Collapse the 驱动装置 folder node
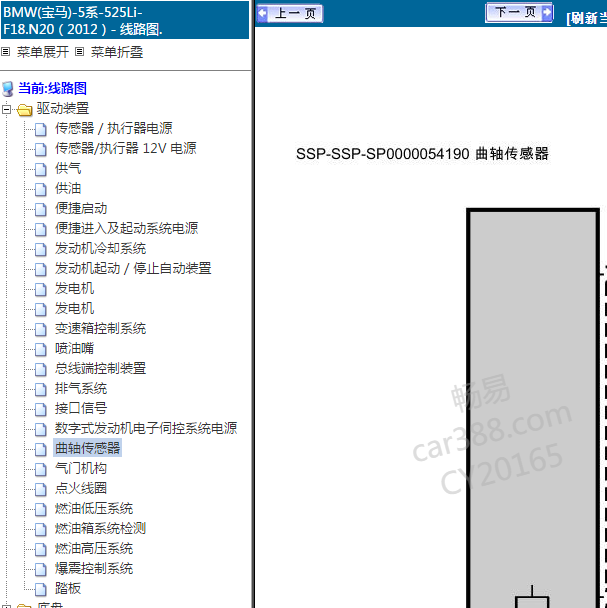Image resolution: width=607 pixels, height=608 pixels. [x=6, y=109]
